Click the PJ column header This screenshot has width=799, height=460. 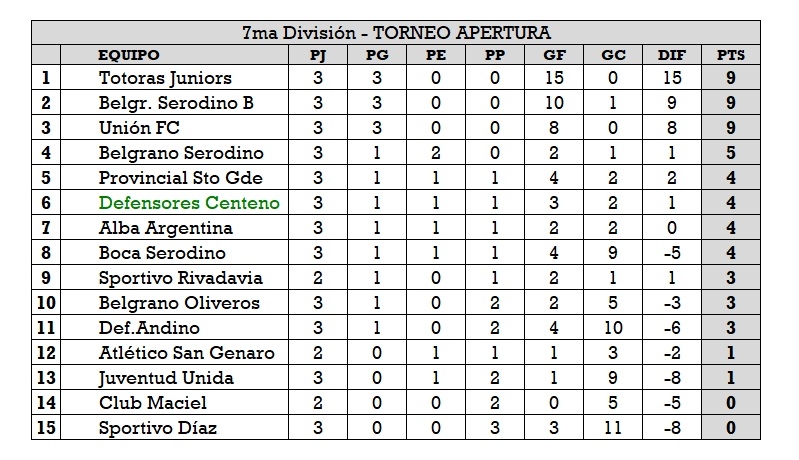coord(319,55)
